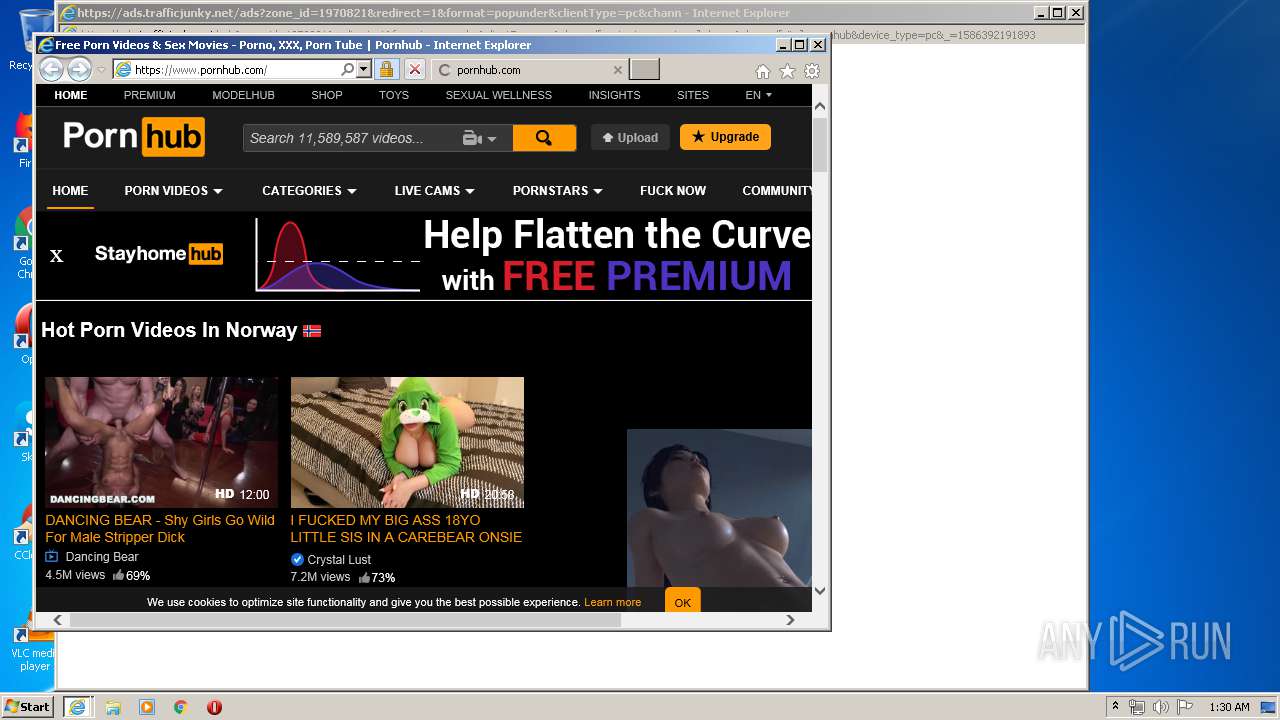Open SHOP in the top site bar
This screenshot has width=1280, height=720.
point(327,95)
